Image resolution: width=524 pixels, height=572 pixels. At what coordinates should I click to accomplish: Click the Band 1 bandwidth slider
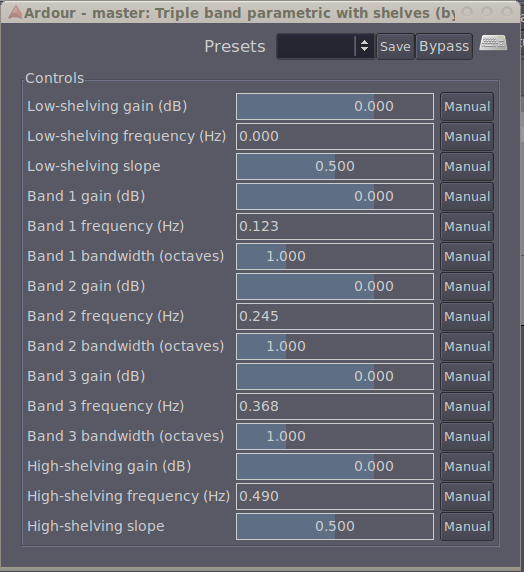(x=335, y=256)
